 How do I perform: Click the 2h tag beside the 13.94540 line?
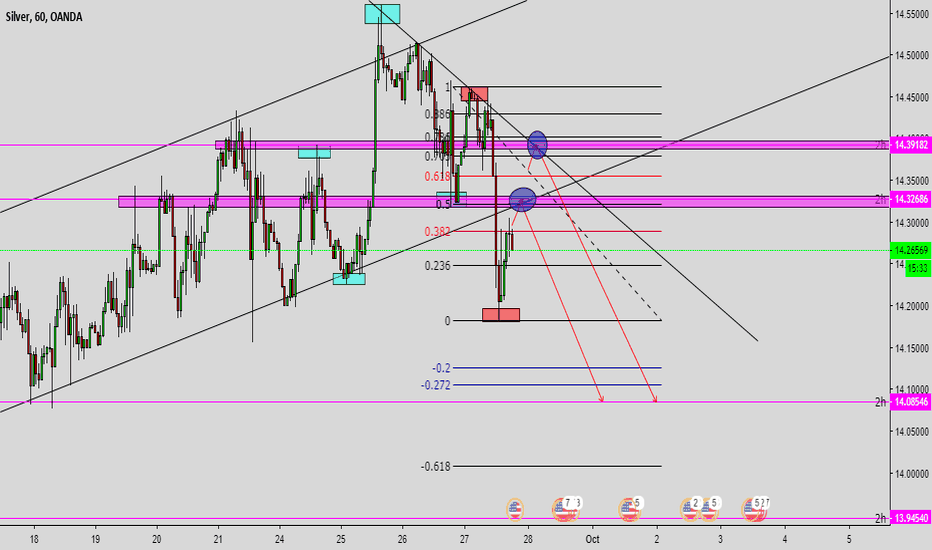[x=880, y=518]
